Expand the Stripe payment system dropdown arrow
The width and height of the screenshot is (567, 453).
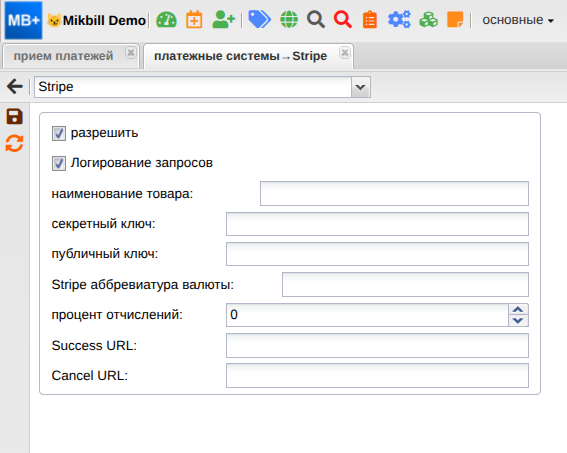pyautogui.click(x=361, y=87)
